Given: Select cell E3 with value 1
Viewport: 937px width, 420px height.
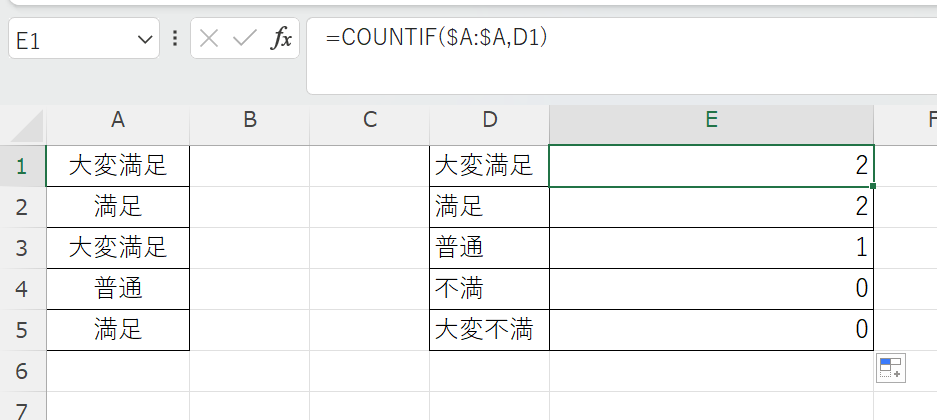Looking at the screenshot, I should point(711,248).
